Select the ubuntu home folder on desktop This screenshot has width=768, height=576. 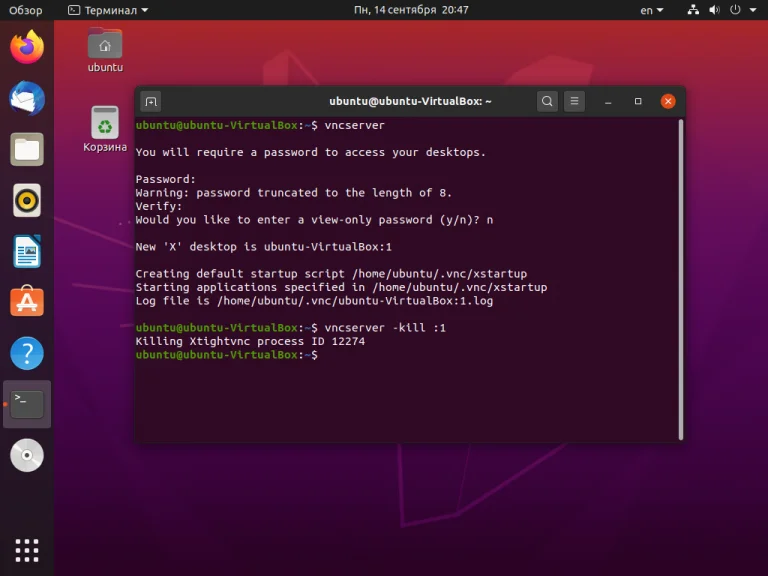point(105,50)
